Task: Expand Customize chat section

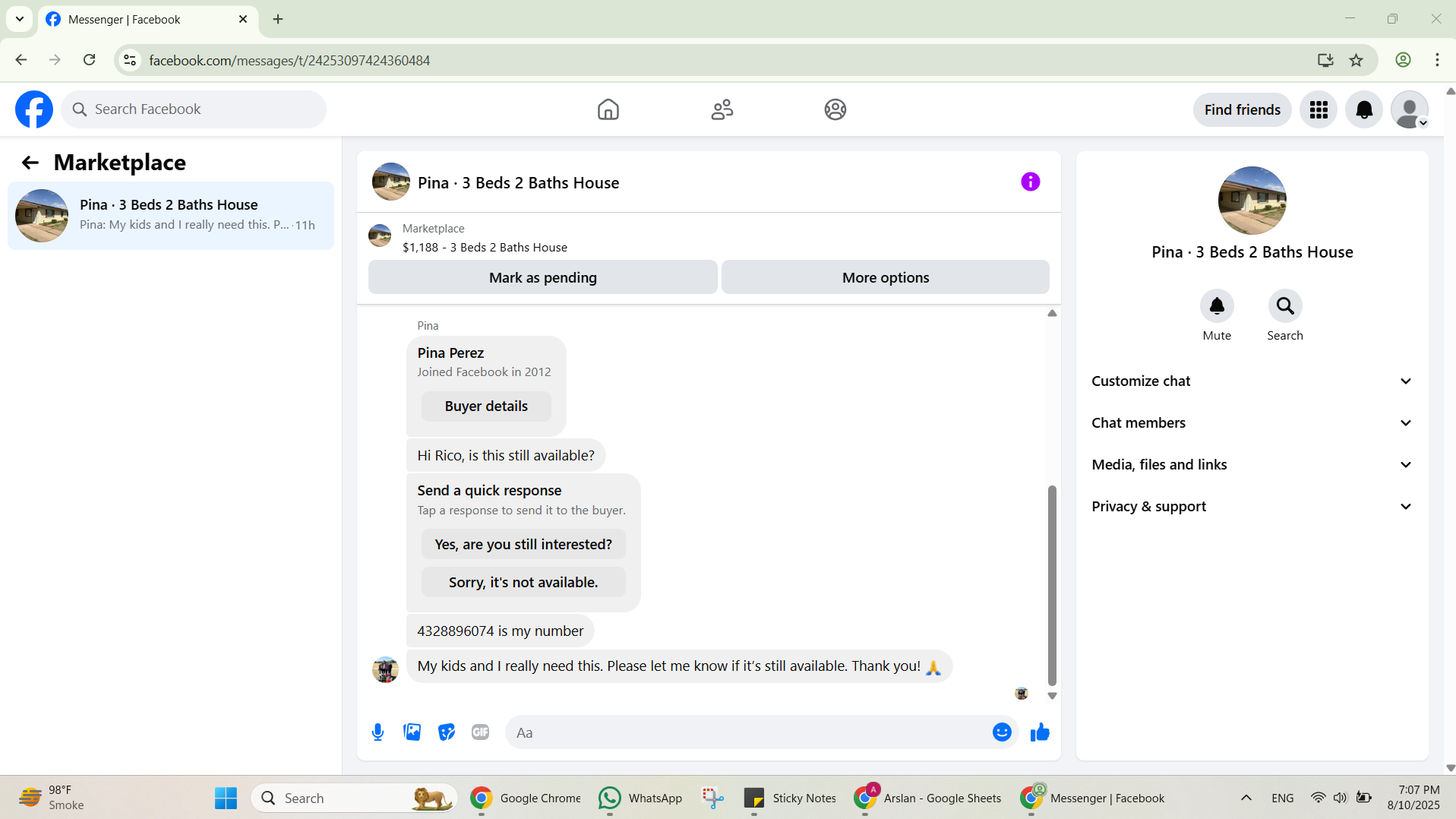Action: coord(1252,381)
